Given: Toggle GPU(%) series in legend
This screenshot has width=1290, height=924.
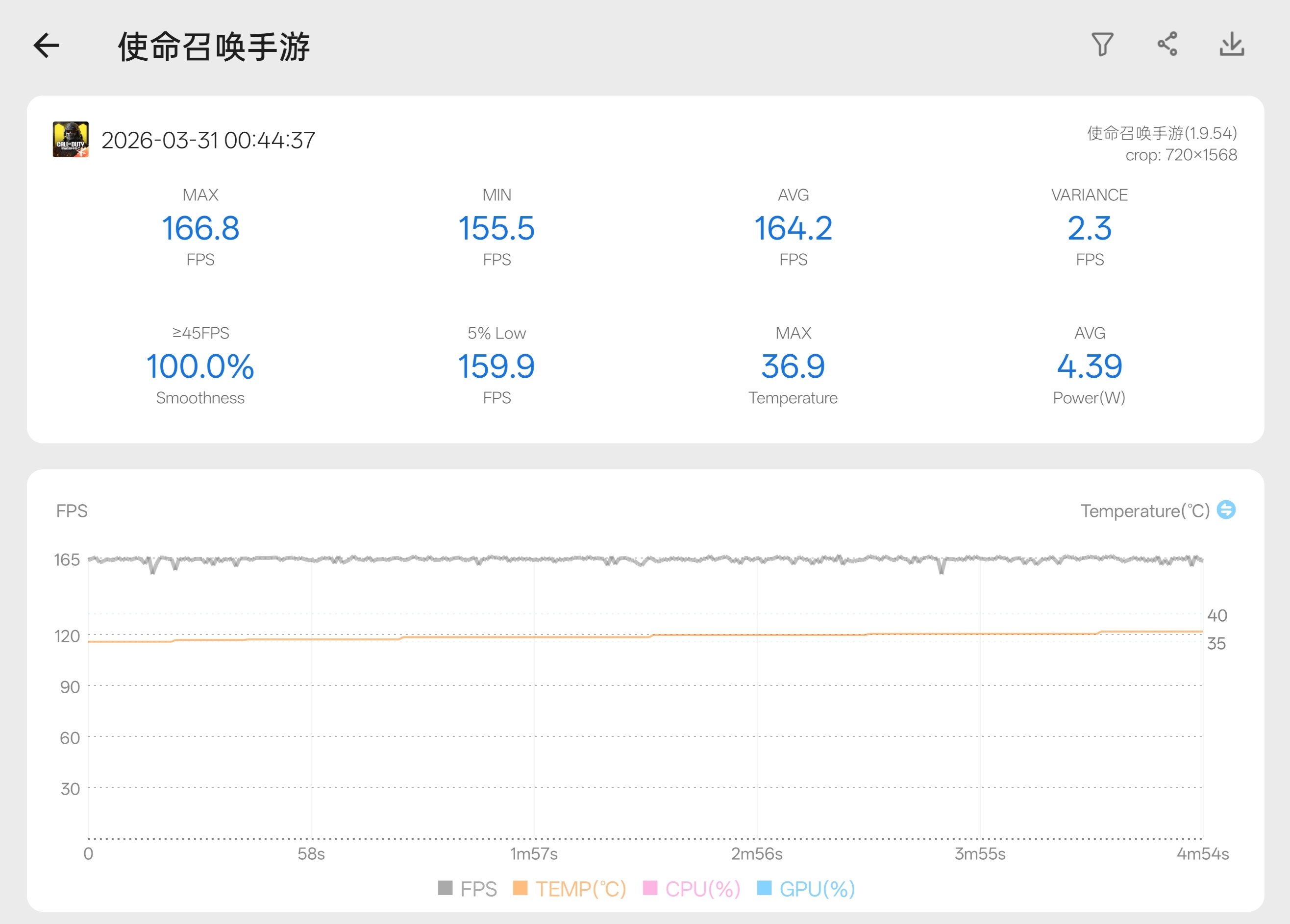Looking at the screenshot, I should (x=817, y=889).
